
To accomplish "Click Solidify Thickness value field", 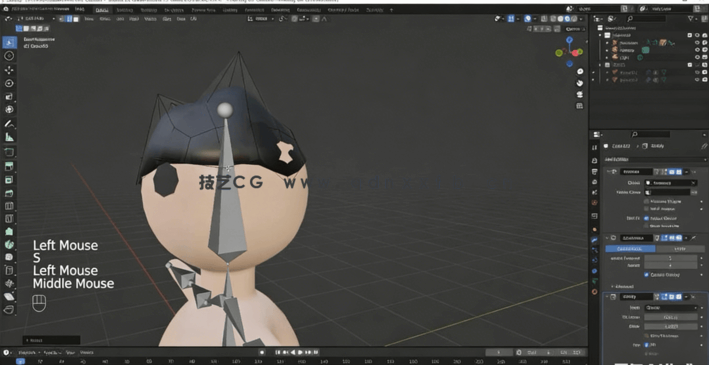I will (x=671, y=317).
